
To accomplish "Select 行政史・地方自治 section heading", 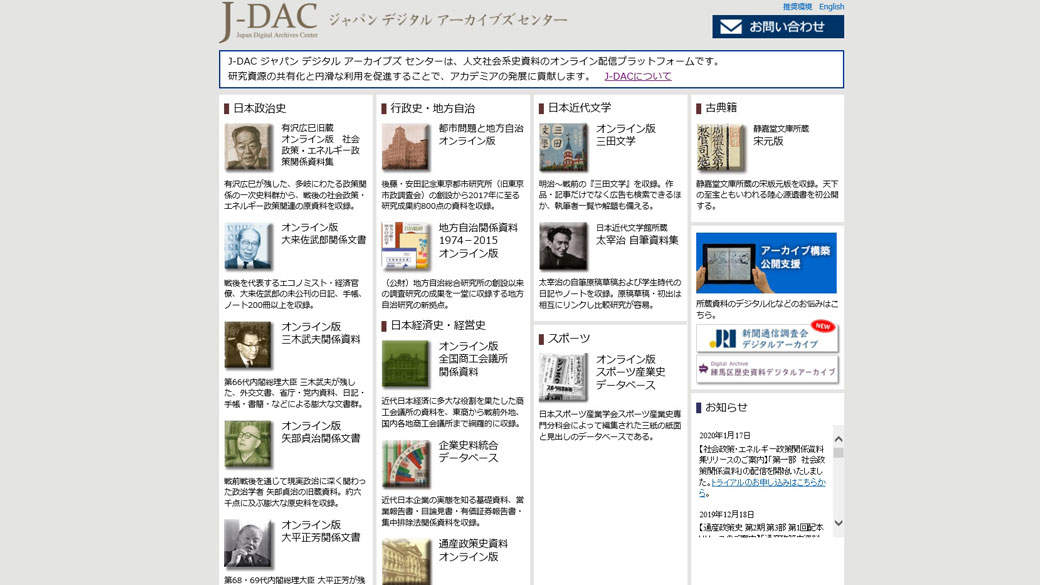I will 432,108.
